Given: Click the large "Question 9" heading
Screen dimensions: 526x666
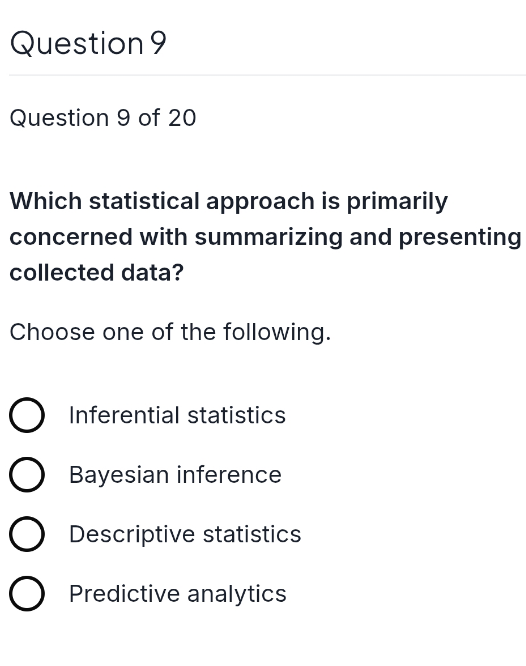Looking at the screenshot, I should [x=88, y=43].
